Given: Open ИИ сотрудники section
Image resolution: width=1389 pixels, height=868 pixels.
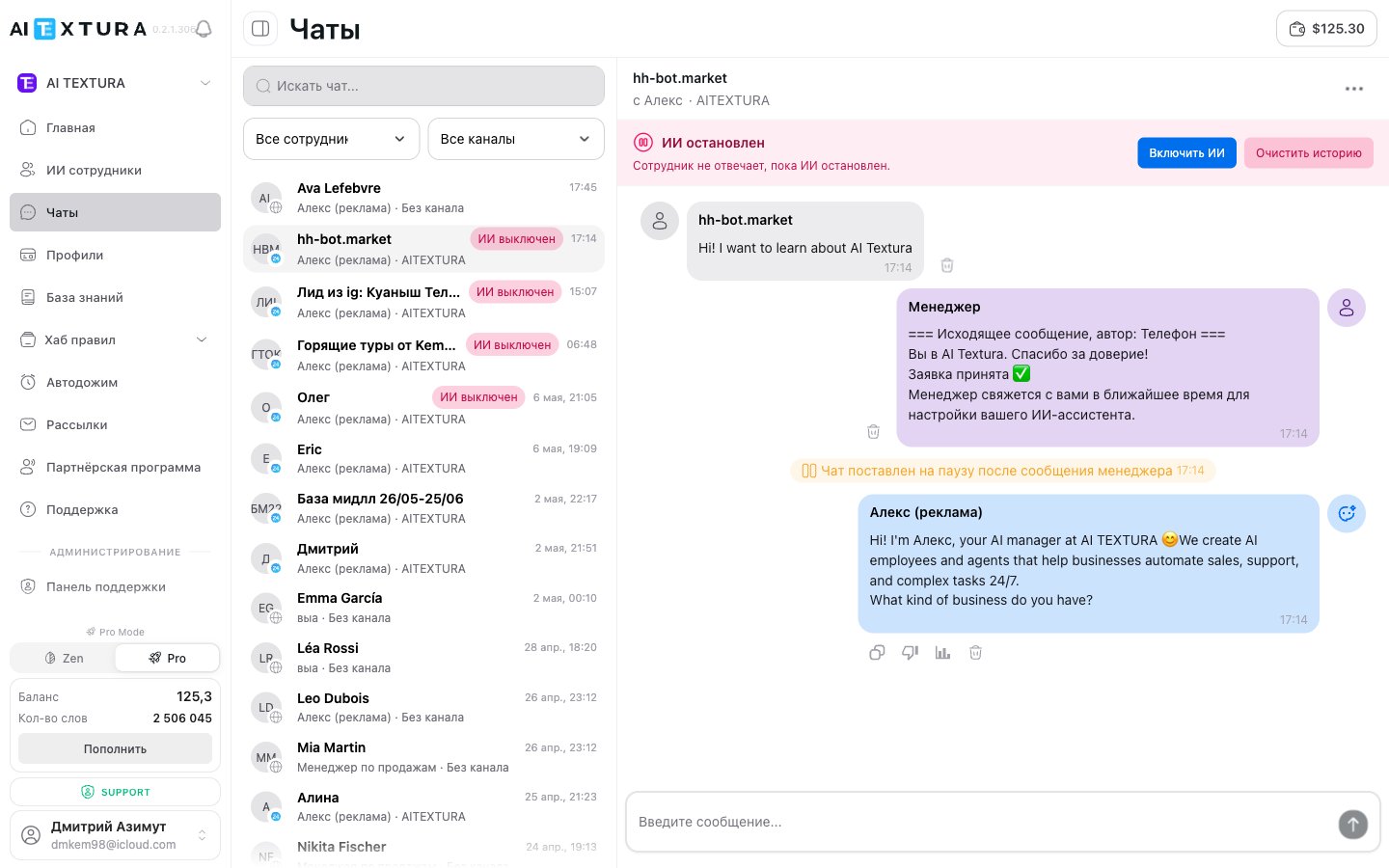Looking at the screenshot, I should [x=115, y=170].
